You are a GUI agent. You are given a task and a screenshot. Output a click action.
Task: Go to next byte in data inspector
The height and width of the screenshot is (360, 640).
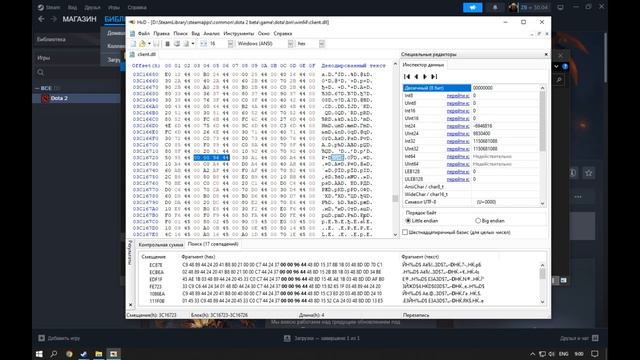(425, 76)
